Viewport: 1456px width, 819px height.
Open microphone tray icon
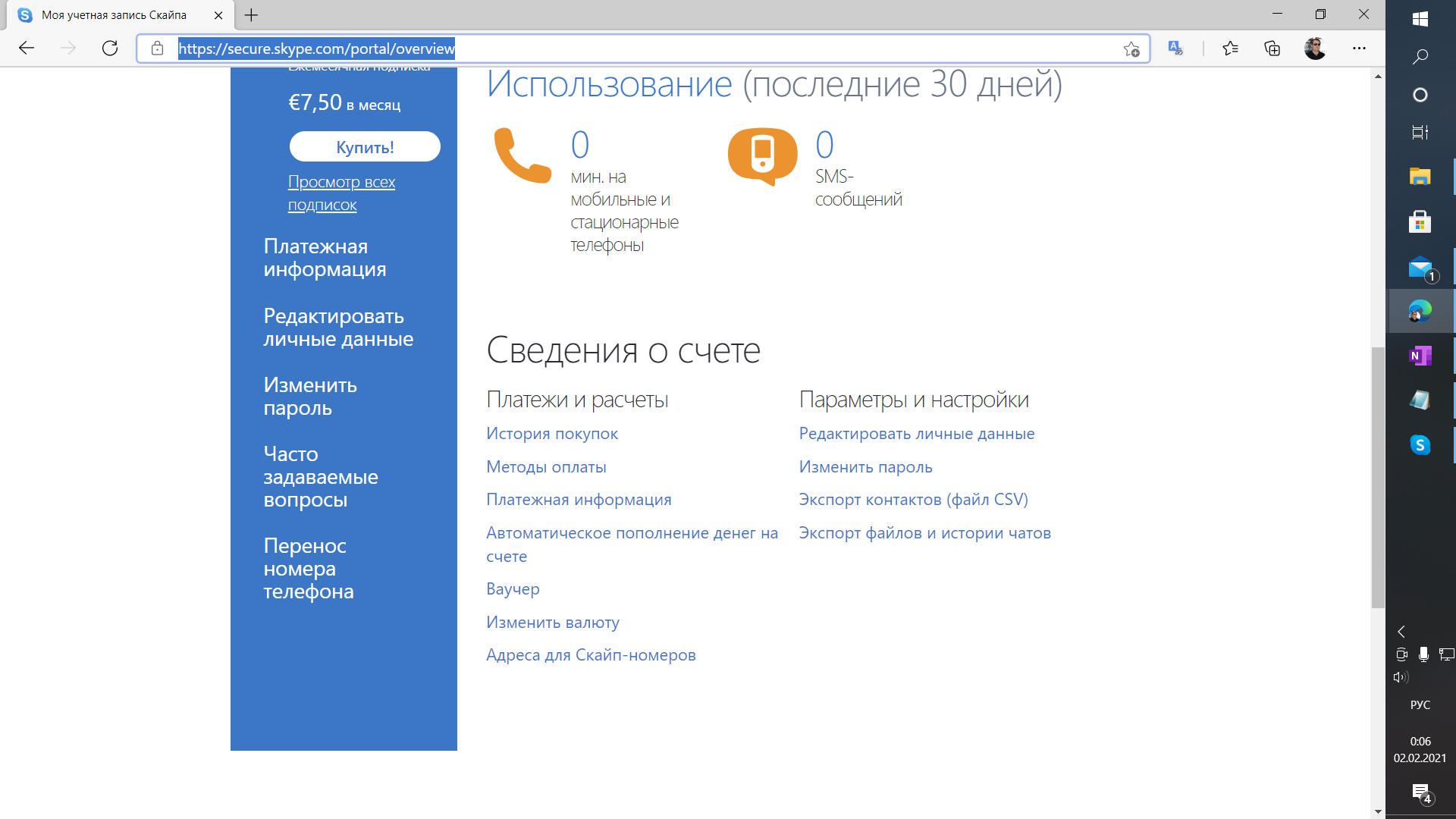tap(1423, 654)
